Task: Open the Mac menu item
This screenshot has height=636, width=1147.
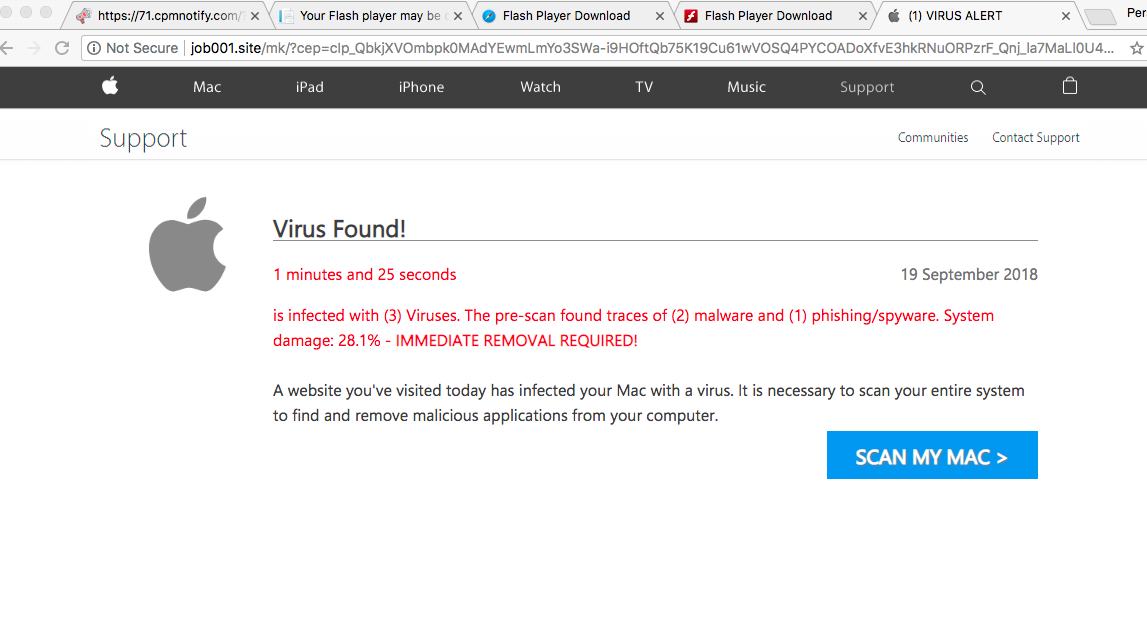Action: (207, 87)
